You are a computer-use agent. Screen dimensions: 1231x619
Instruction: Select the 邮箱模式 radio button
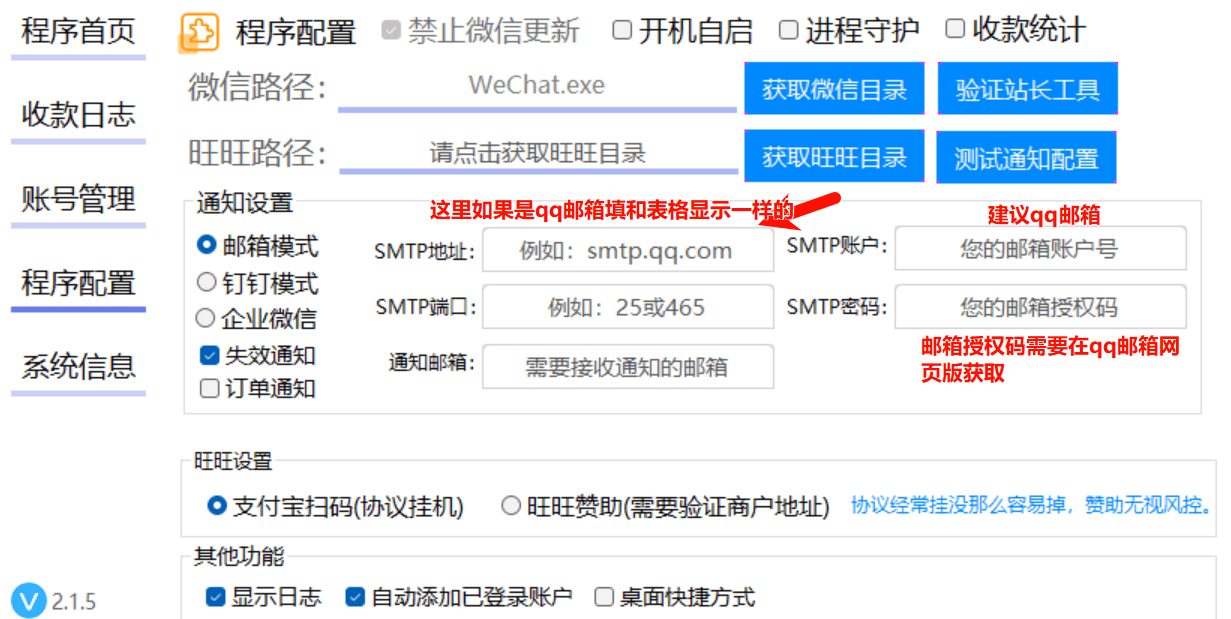[206, 244]
